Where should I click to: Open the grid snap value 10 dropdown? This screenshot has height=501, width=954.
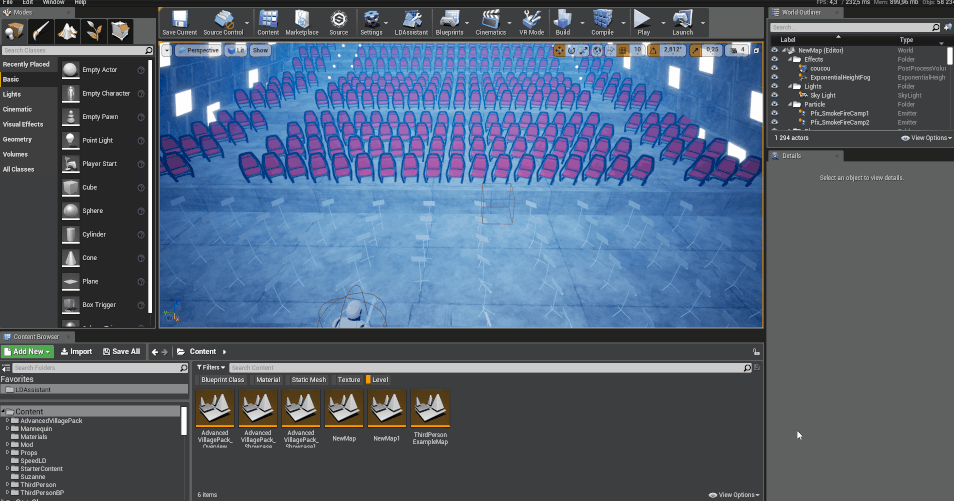pos(638,50)
